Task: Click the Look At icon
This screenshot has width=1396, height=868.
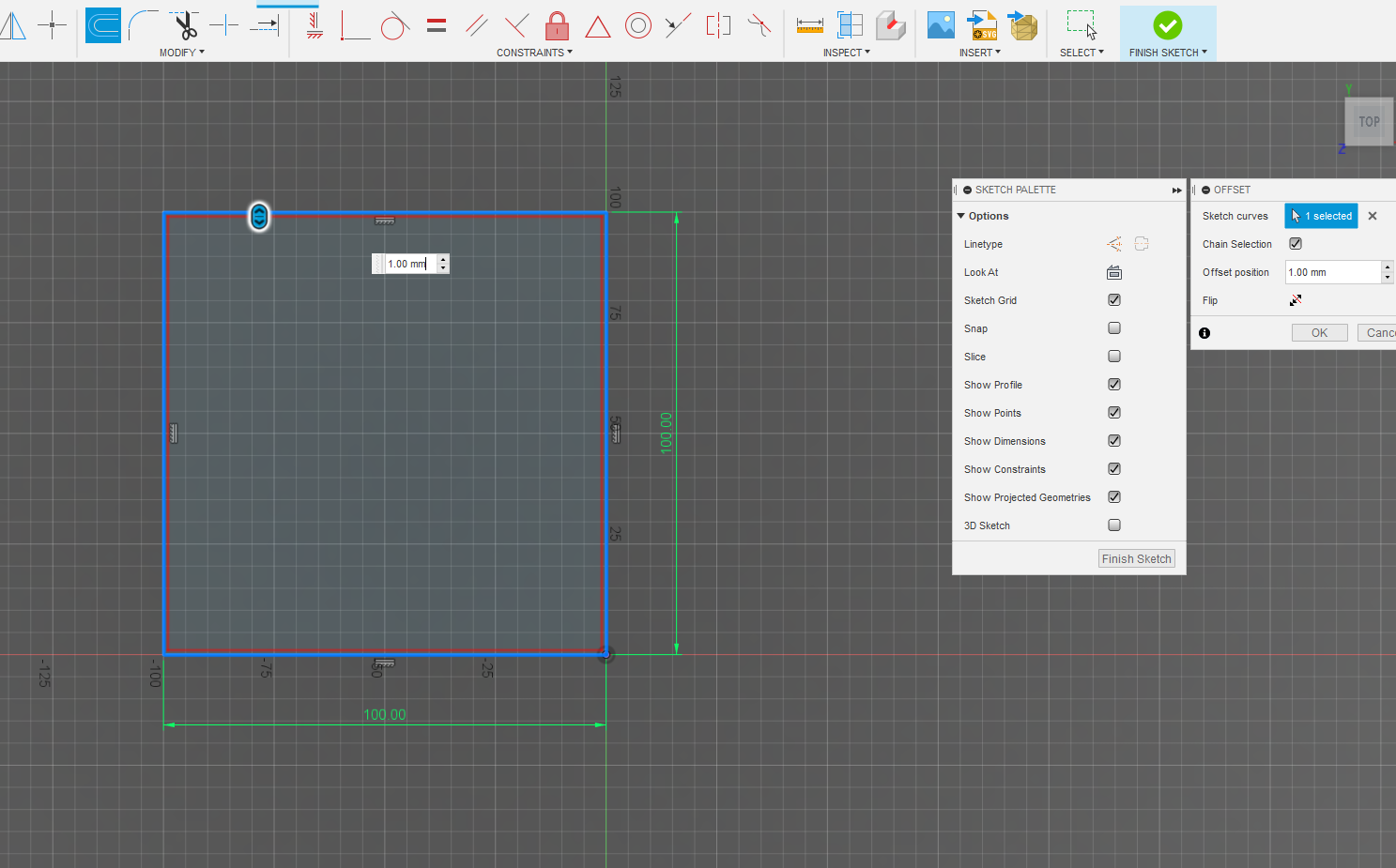Action: click(1114, 272)
